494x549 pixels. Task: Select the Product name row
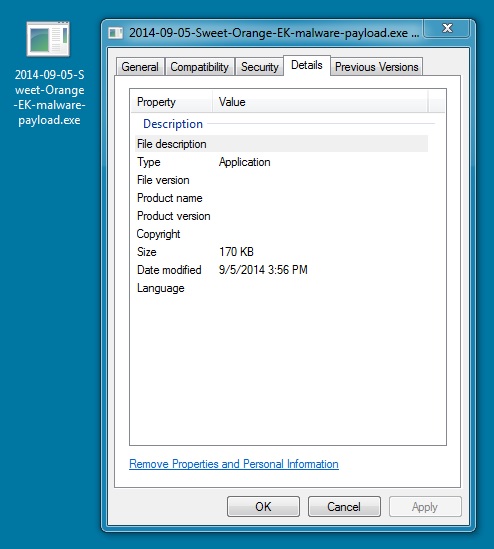coord(281,198)
